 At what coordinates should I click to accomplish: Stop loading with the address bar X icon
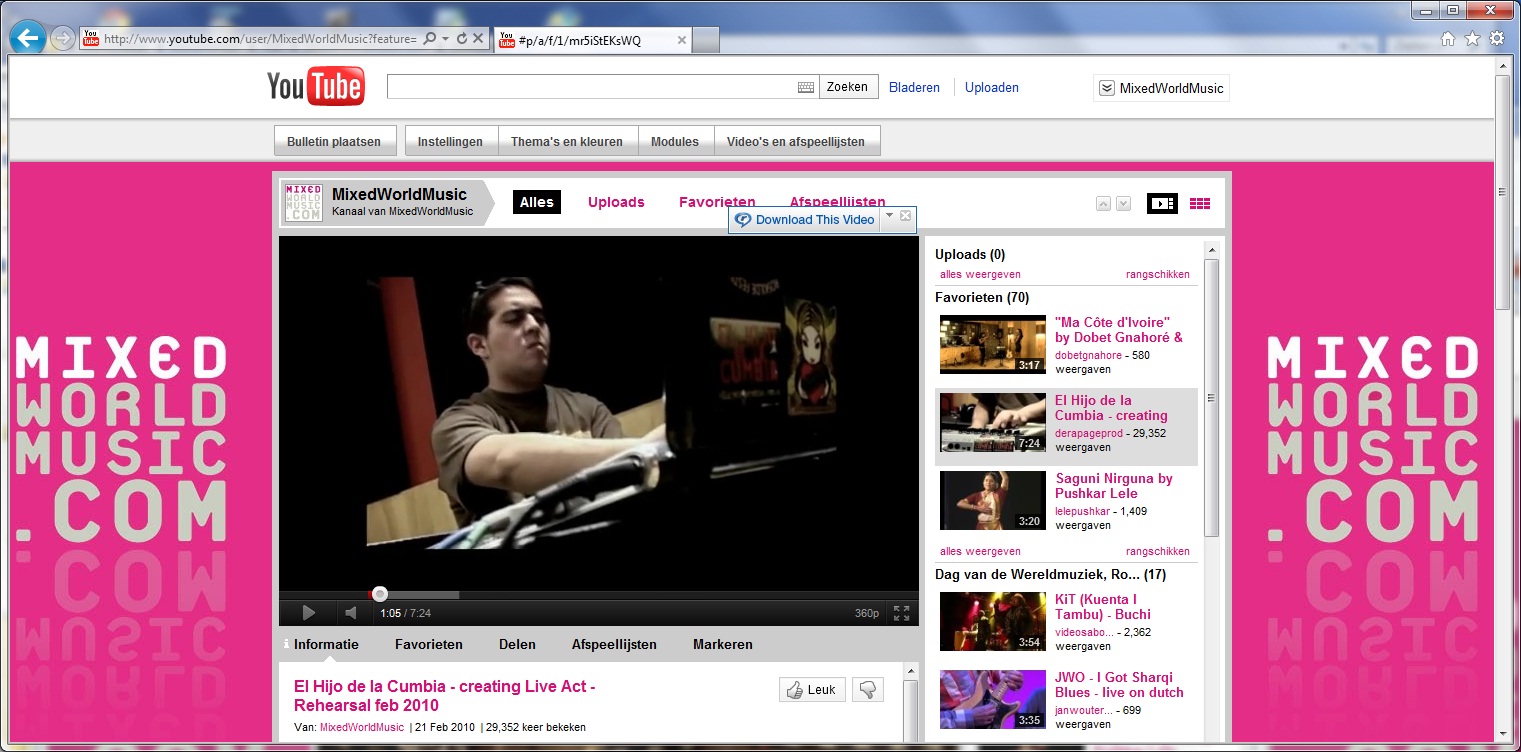coord(478,39)
